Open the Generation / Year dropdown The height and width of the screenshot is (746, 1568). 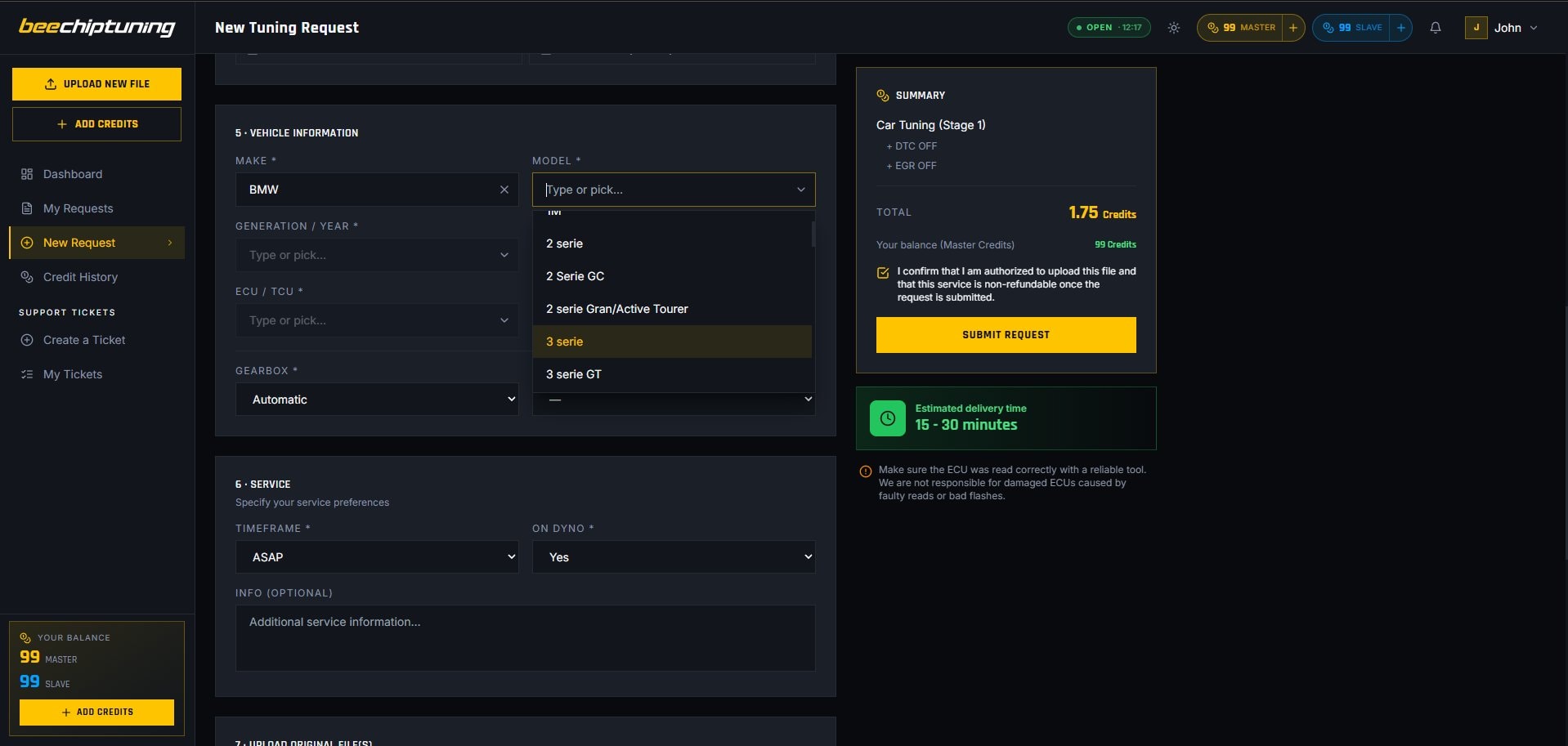tap(377, 255)
